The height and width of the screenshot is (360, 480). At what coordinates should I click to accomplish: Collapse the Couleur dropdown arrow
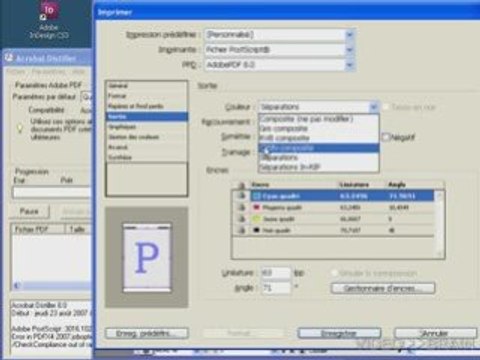pyautogui.click(x=374, y=107)
